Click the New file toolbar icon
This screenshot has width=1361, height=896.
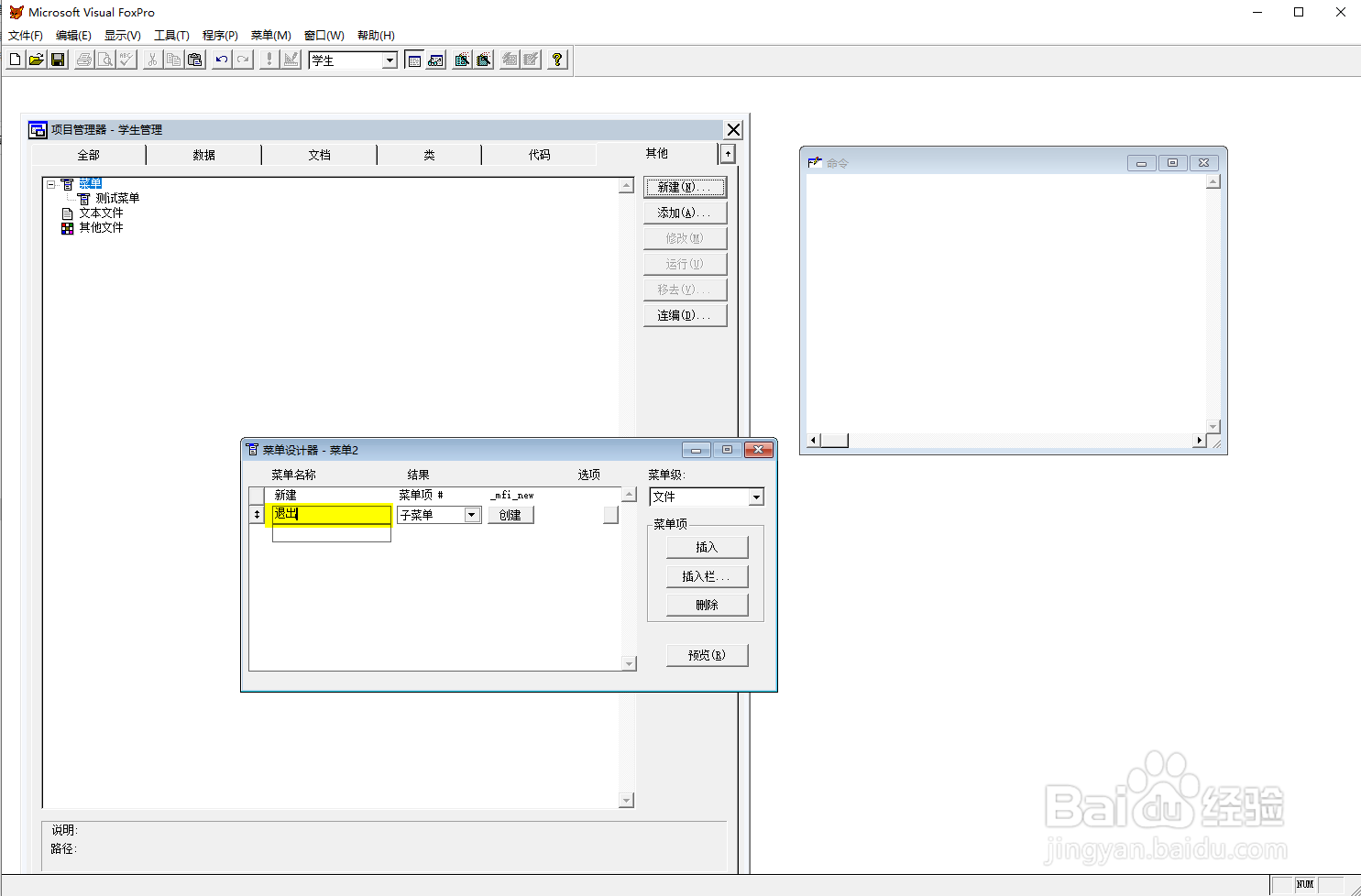click(x=16, y=60)
